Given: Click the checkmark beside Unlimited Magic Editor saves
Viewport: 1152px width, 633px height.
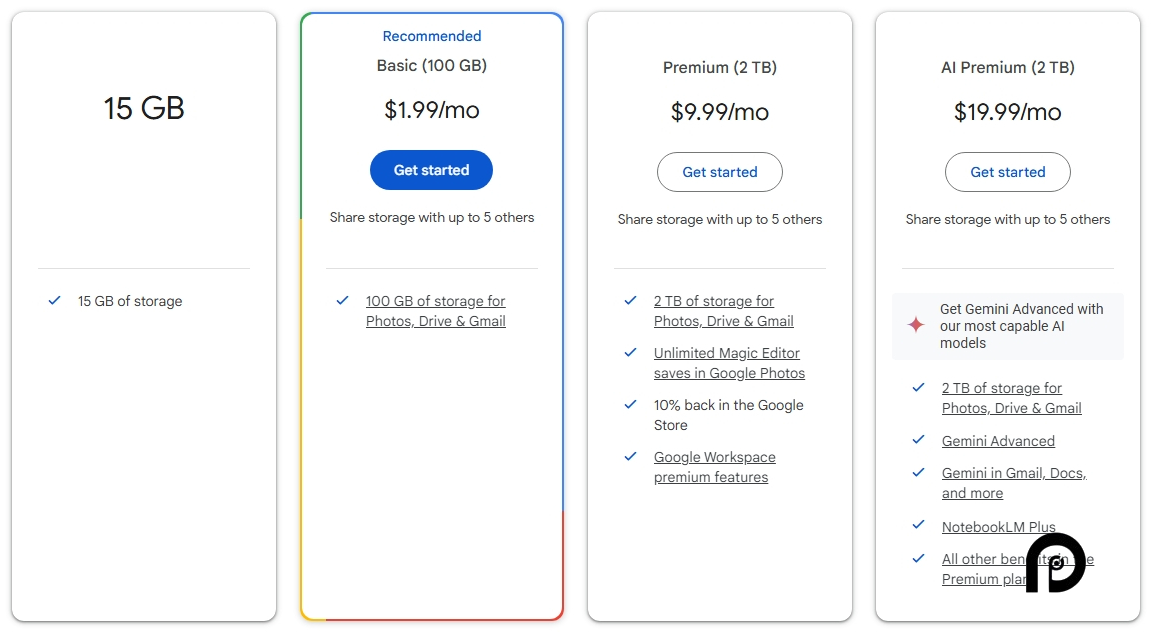Looking at the screenshot, I should (630, 354).
